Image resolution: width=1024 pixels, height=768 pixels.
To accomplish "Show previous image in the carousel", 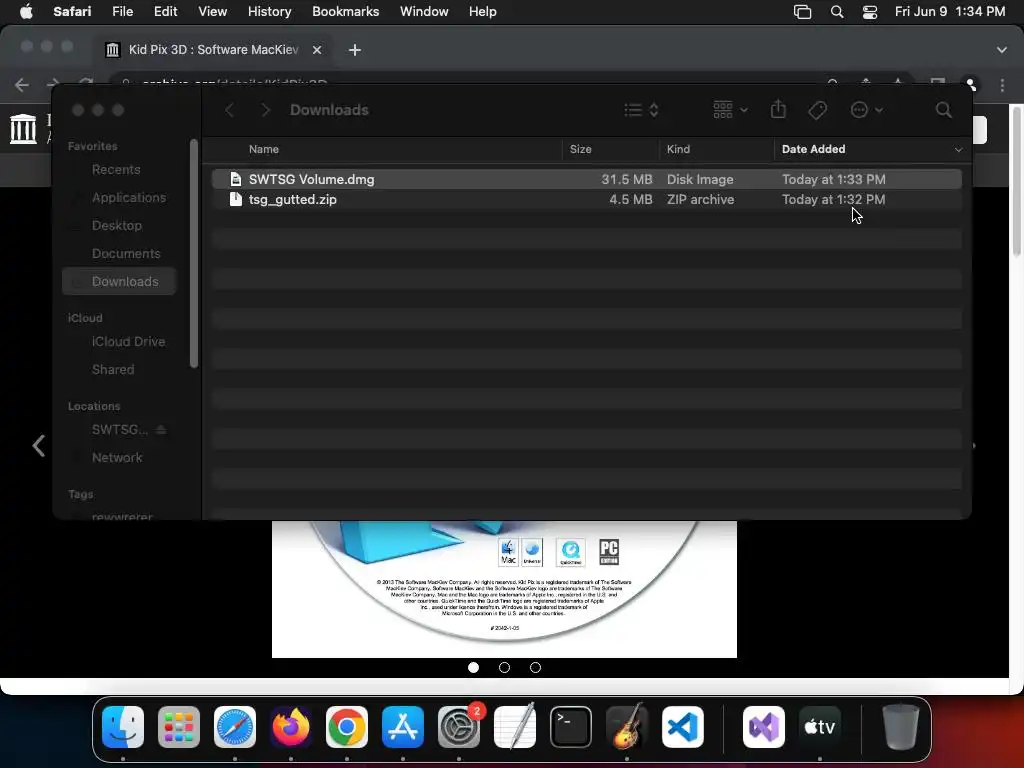I will (x=39, y=446).
